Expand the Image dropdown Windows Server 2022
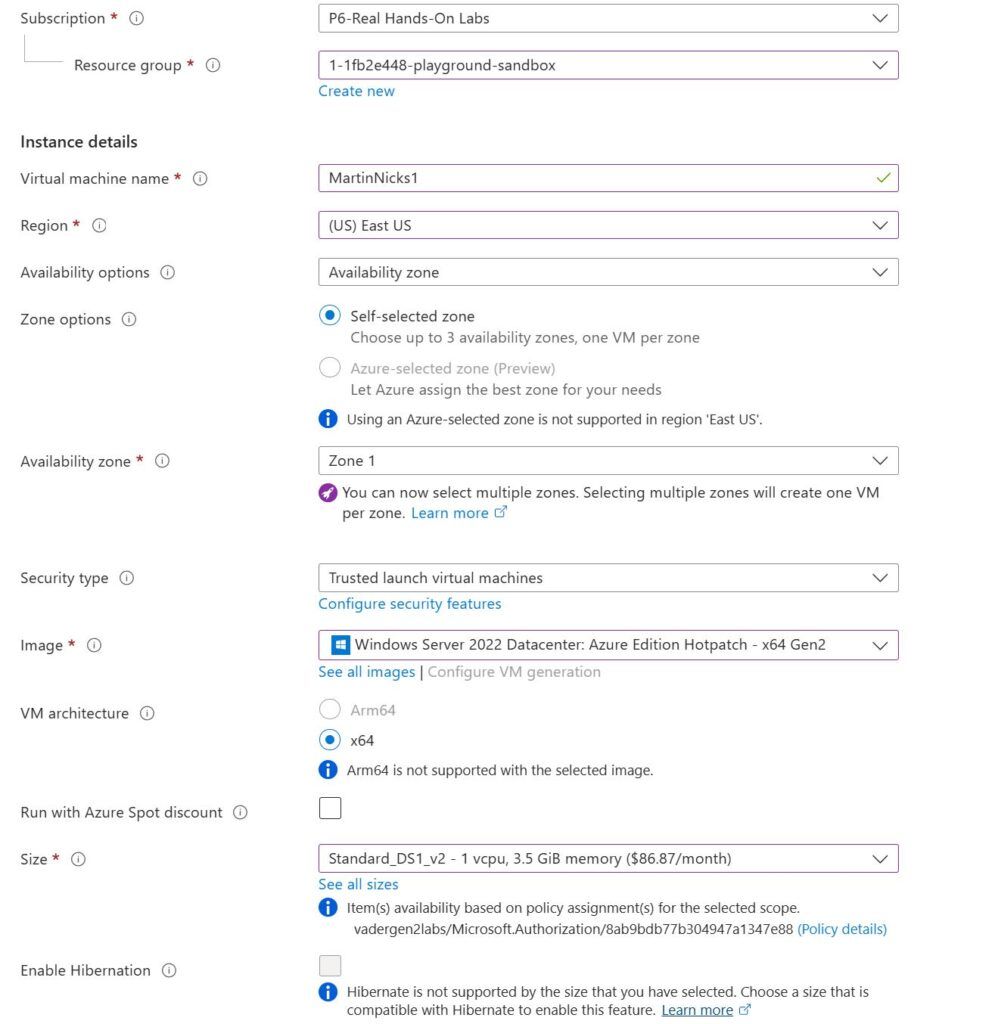The height and width of the screenshot is (1024, 995). (x=608, y=645)
